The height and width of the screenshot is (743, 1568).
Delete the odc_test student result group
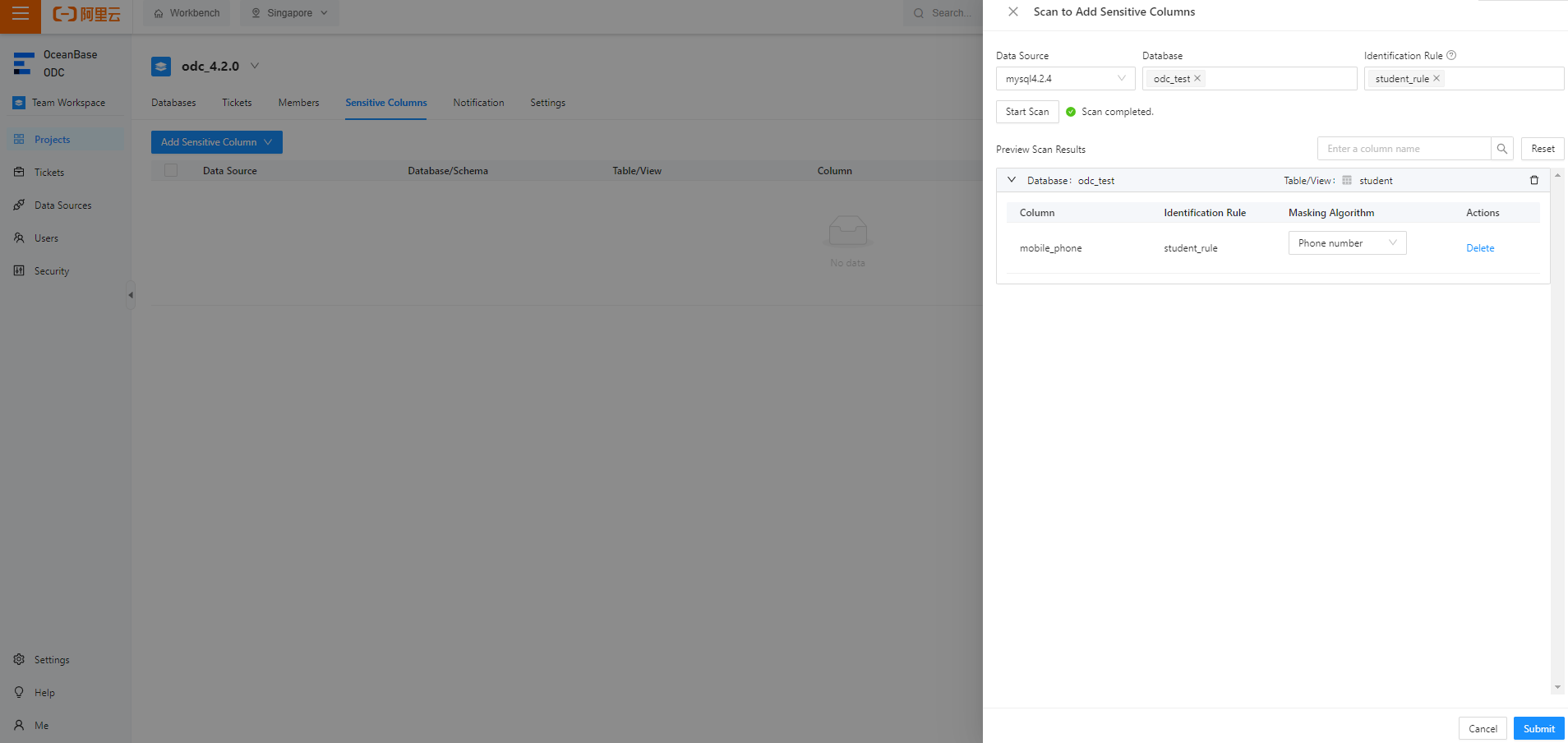(1534, 180)
